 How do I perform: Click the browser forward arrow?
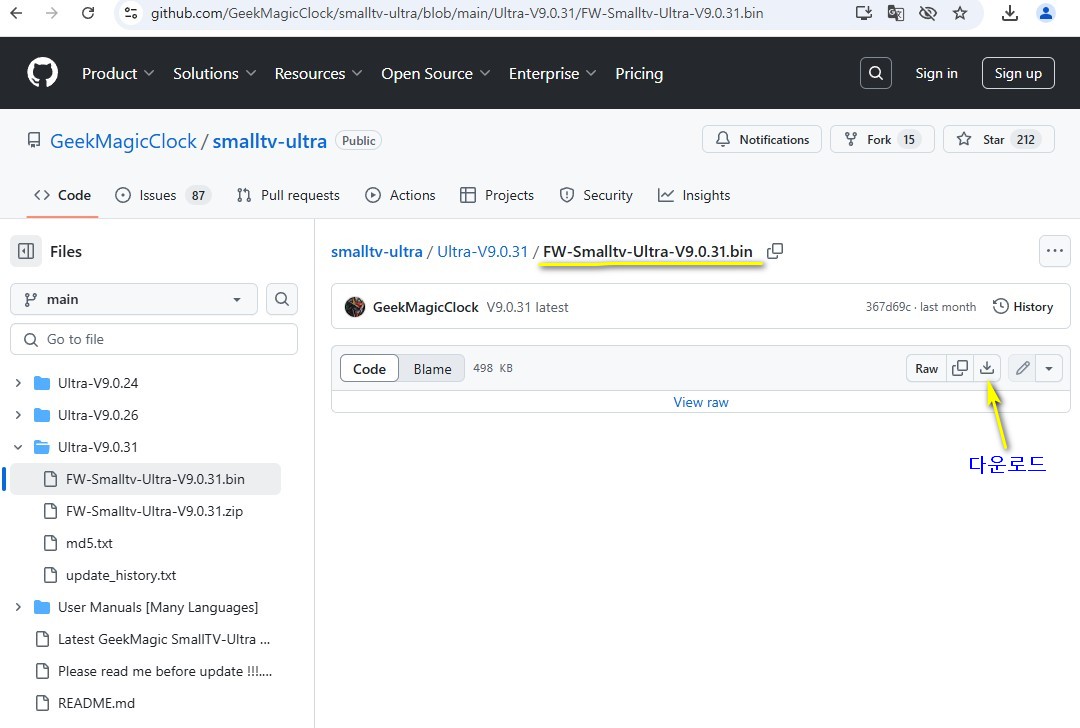click(52, 12)
